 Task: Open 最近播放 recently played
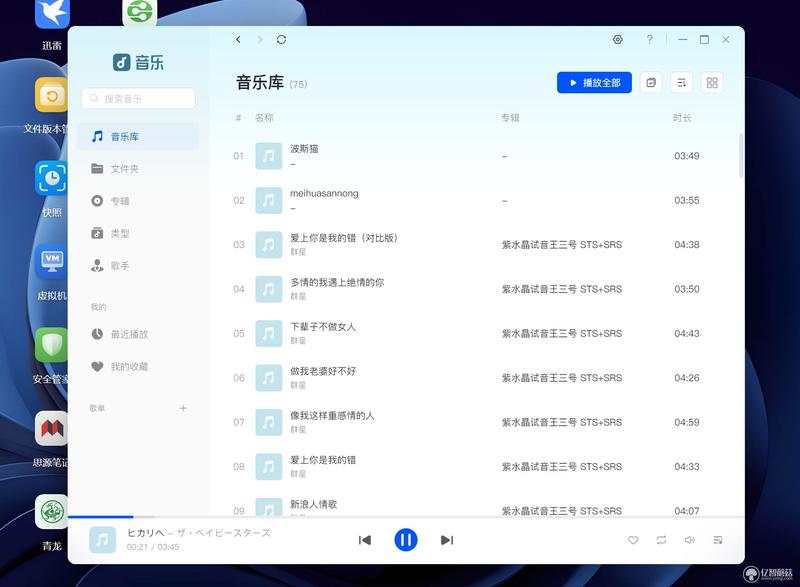(138, 334)
